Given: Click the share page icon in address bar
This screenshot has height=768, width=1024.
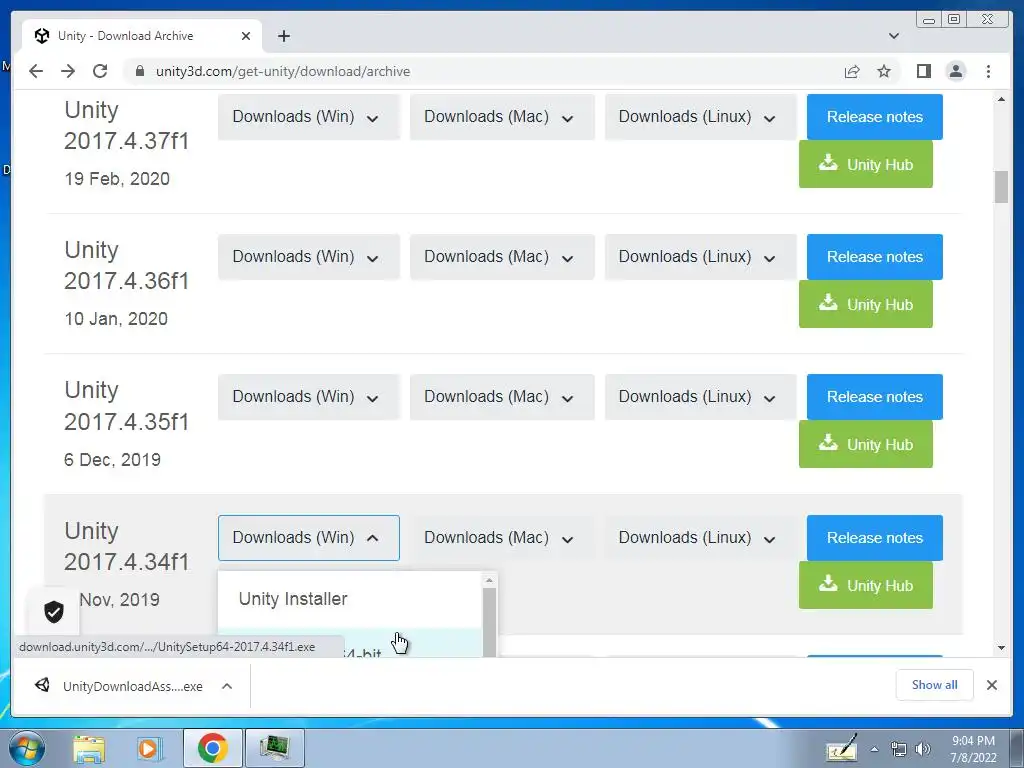Looking at the screenshot, I should 852,71.
